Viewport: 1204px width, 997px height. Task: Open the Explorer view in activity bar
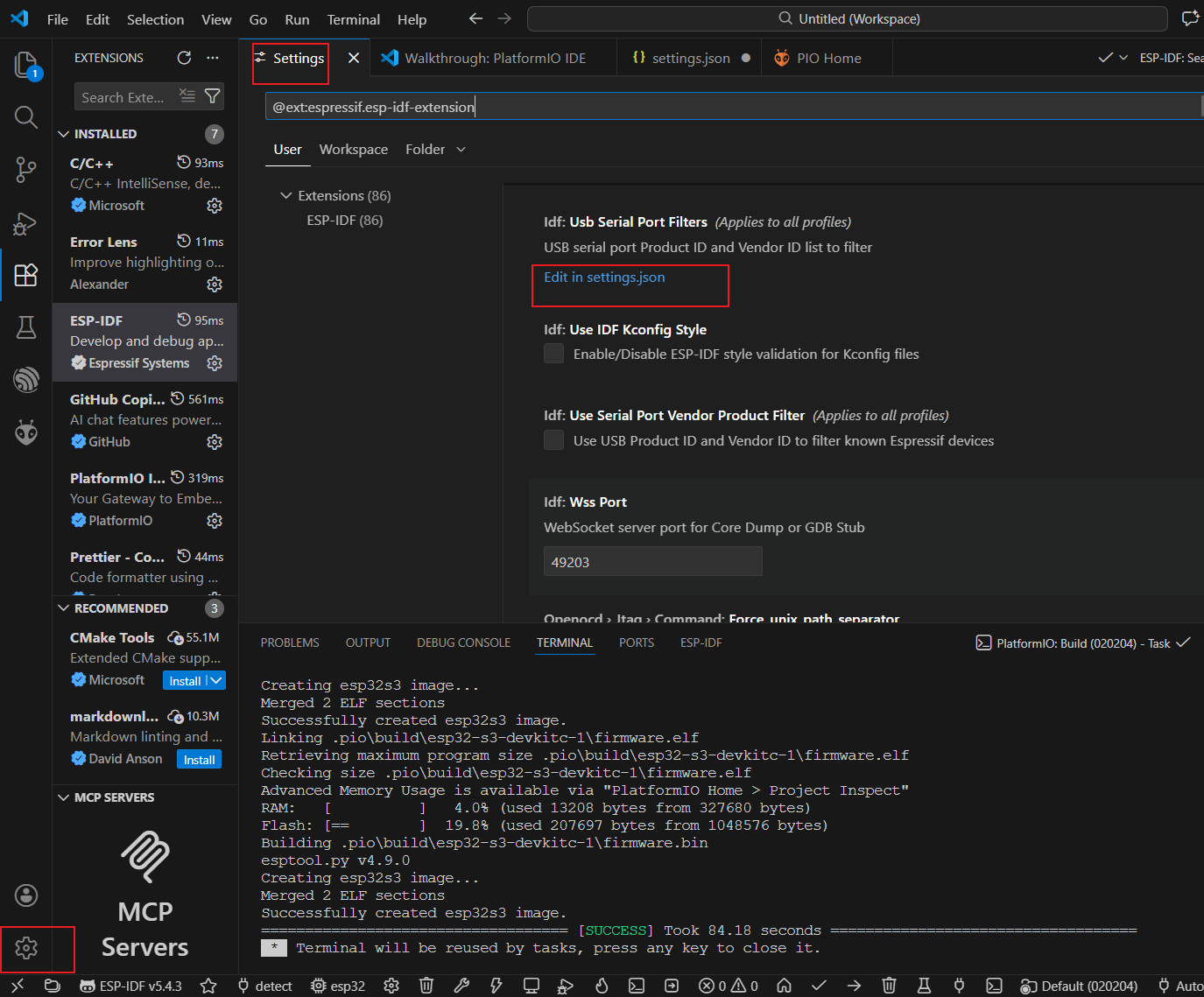(26, 65)
